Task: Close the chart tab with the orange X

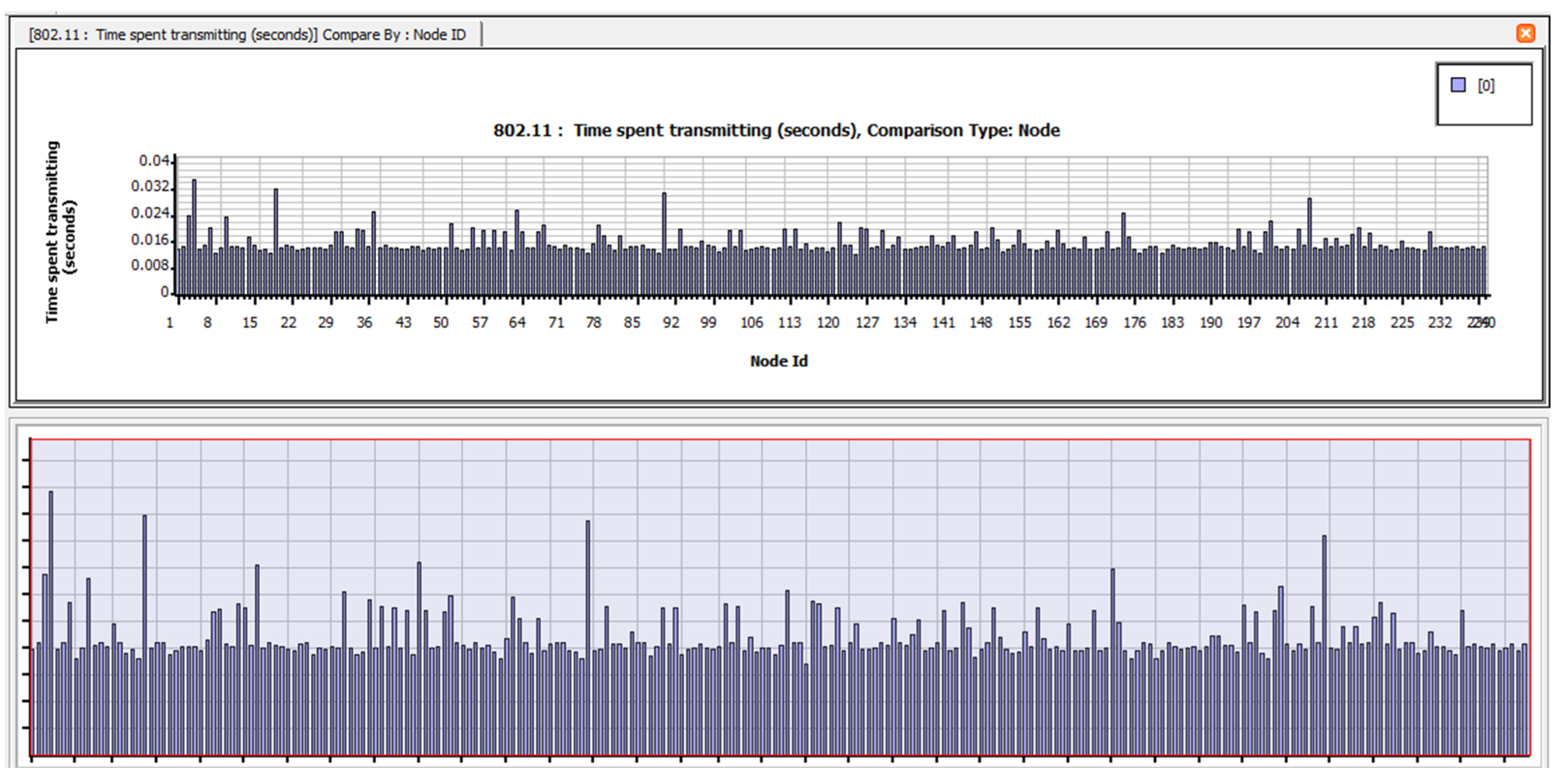Action: pyautogui.click(x=1525, y=33)
